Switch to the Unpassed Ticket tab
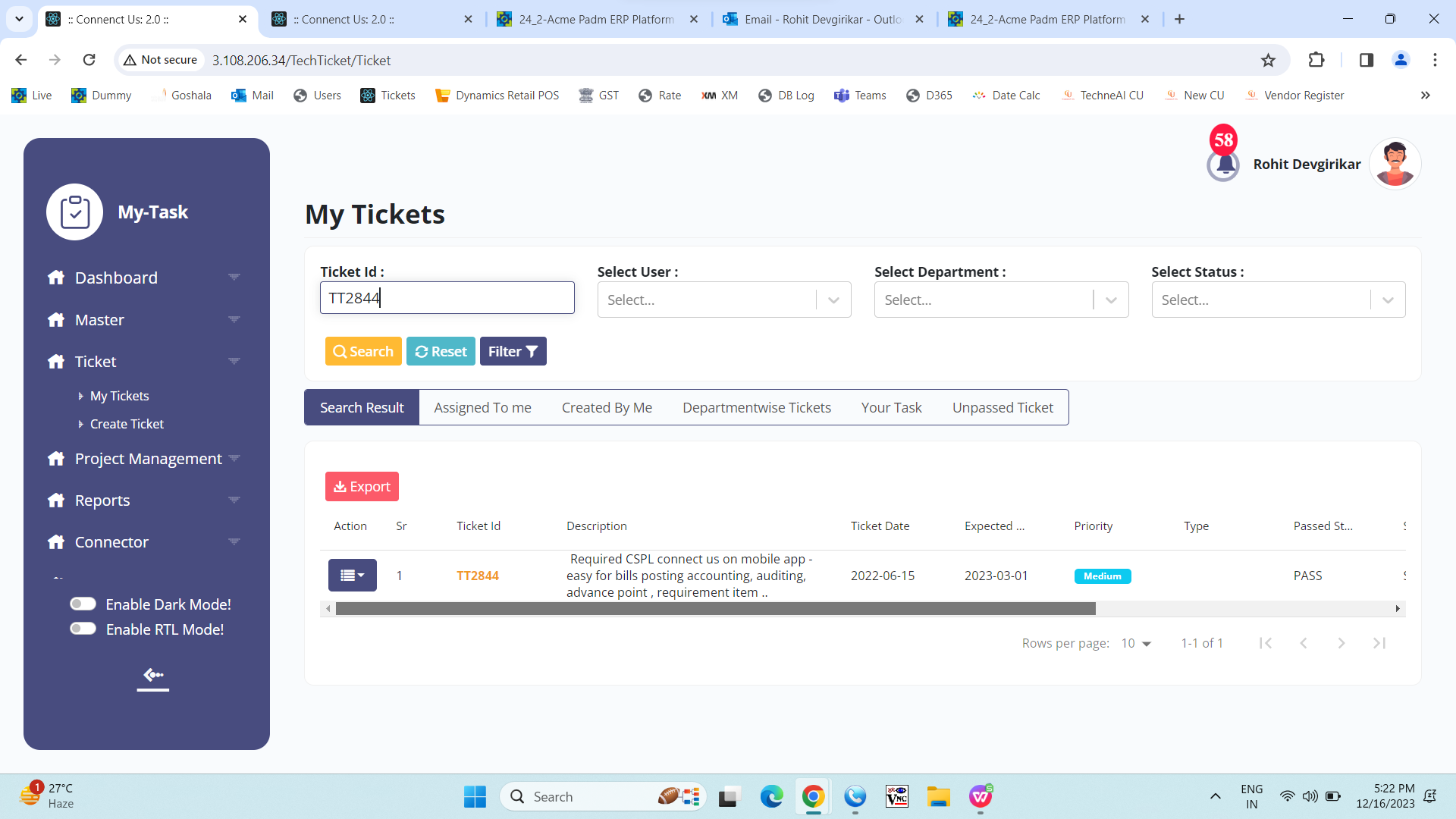1456x819 pixels. click(x=1003, y=407)
